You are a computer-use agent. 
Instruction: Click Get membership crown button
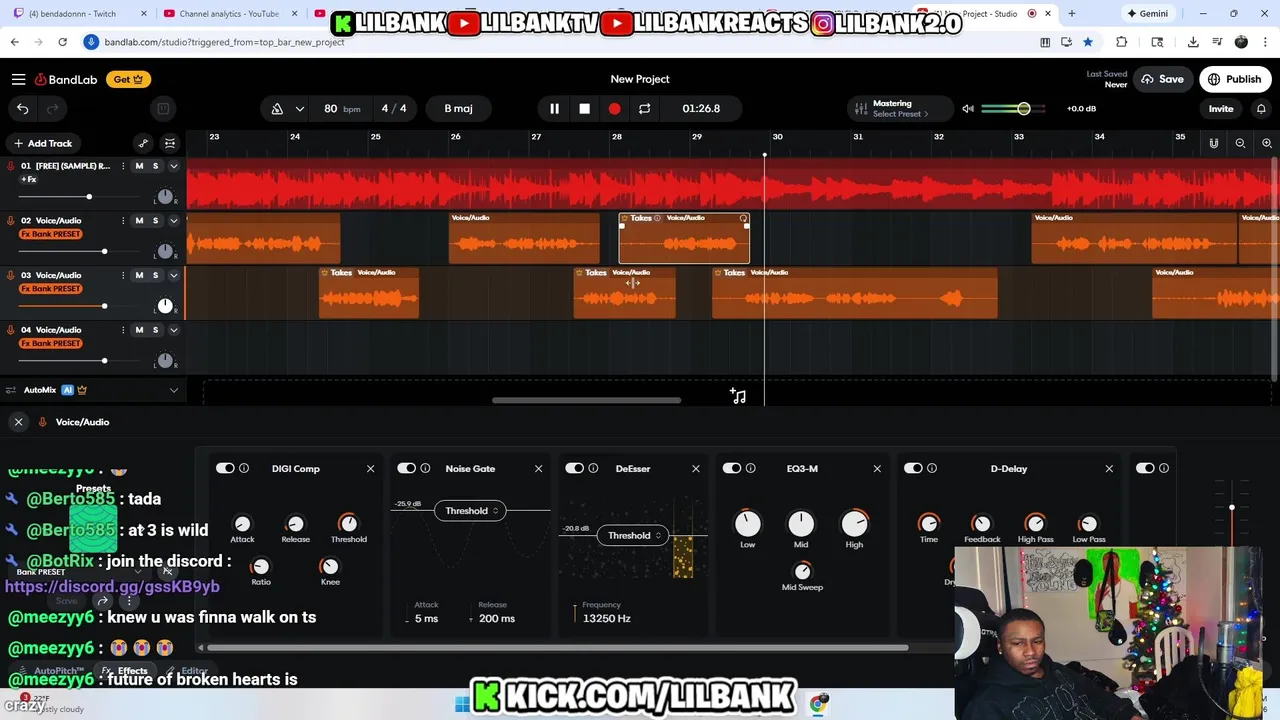128,79
